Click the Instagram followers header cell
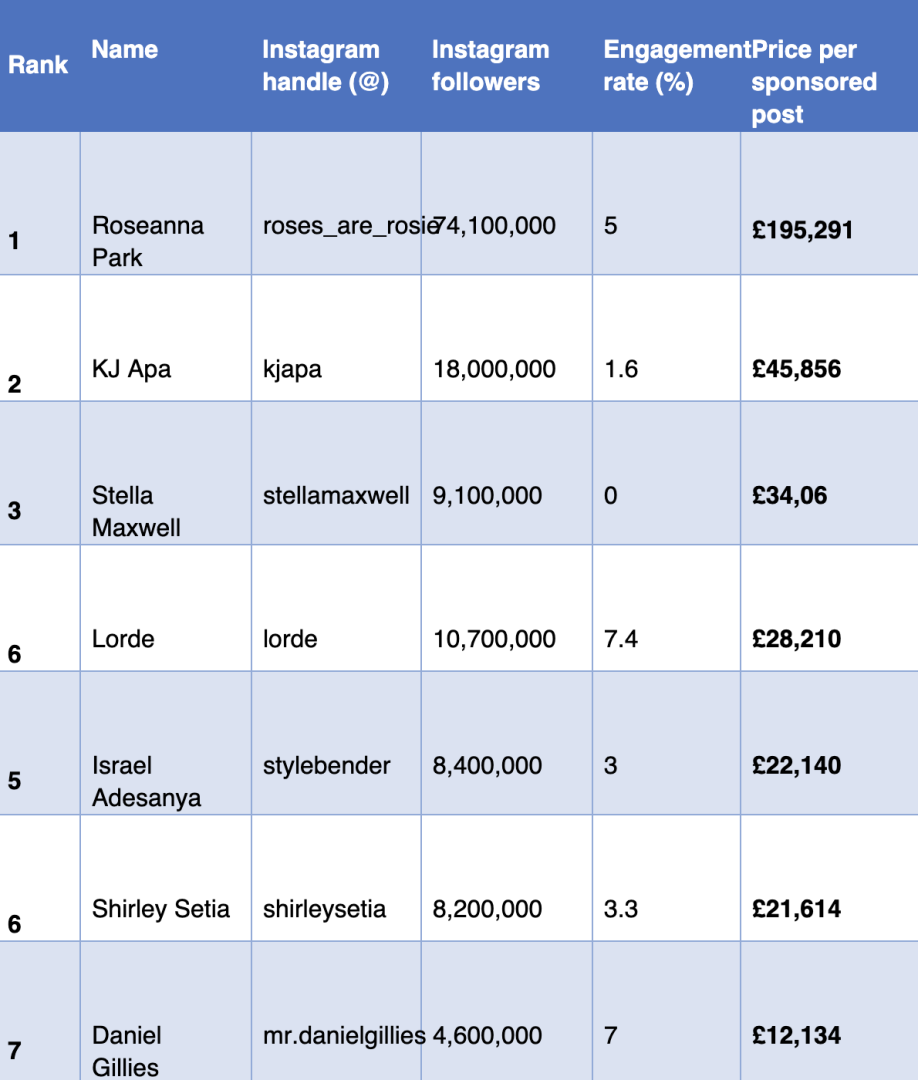The width and height of the screenshot is (918, 1080). pyautogui.click(x=507, y=65)
